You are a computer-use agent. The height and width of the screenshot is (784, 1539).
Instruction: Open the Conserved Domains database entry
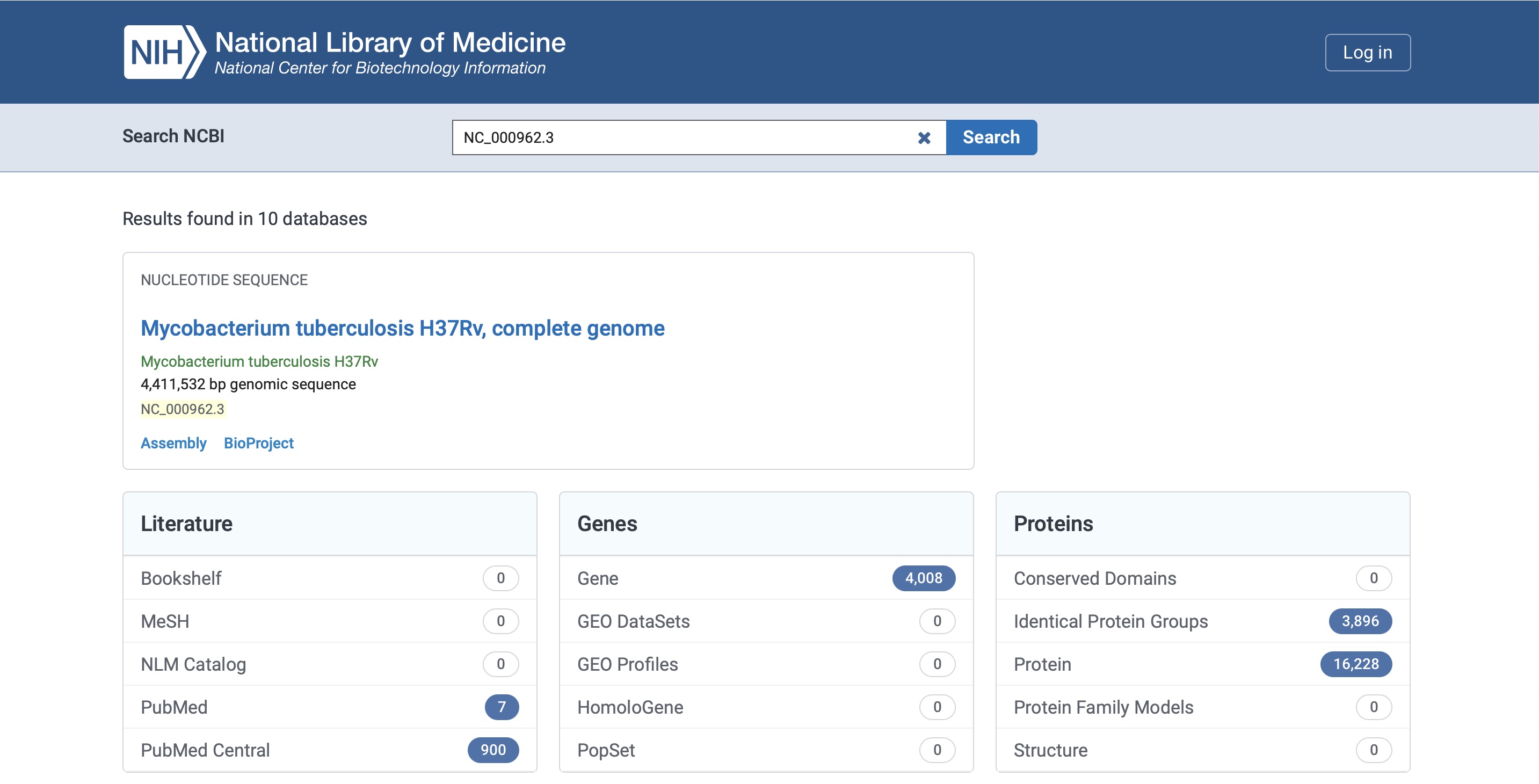tap(1094, 578)
